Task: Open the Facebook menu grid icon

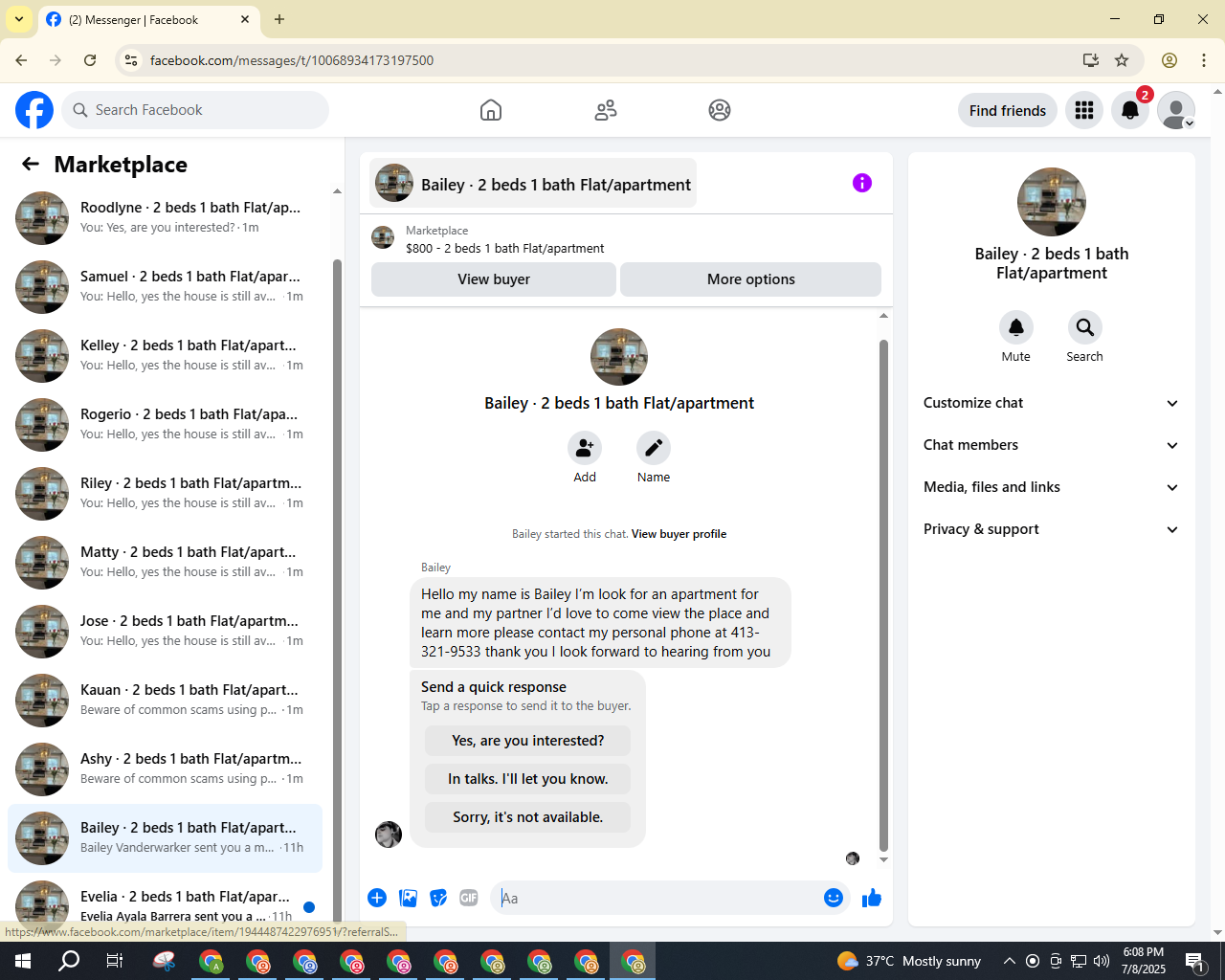Action: (x=1084, y=110)
